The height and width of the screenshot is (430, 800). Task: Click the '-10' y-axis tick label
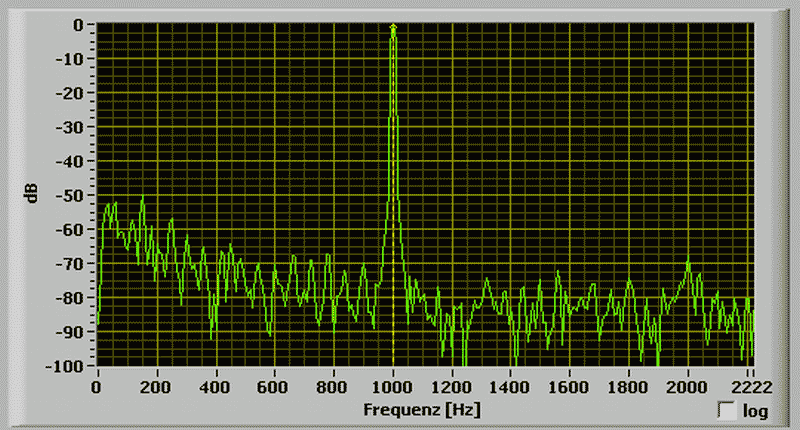68,59
